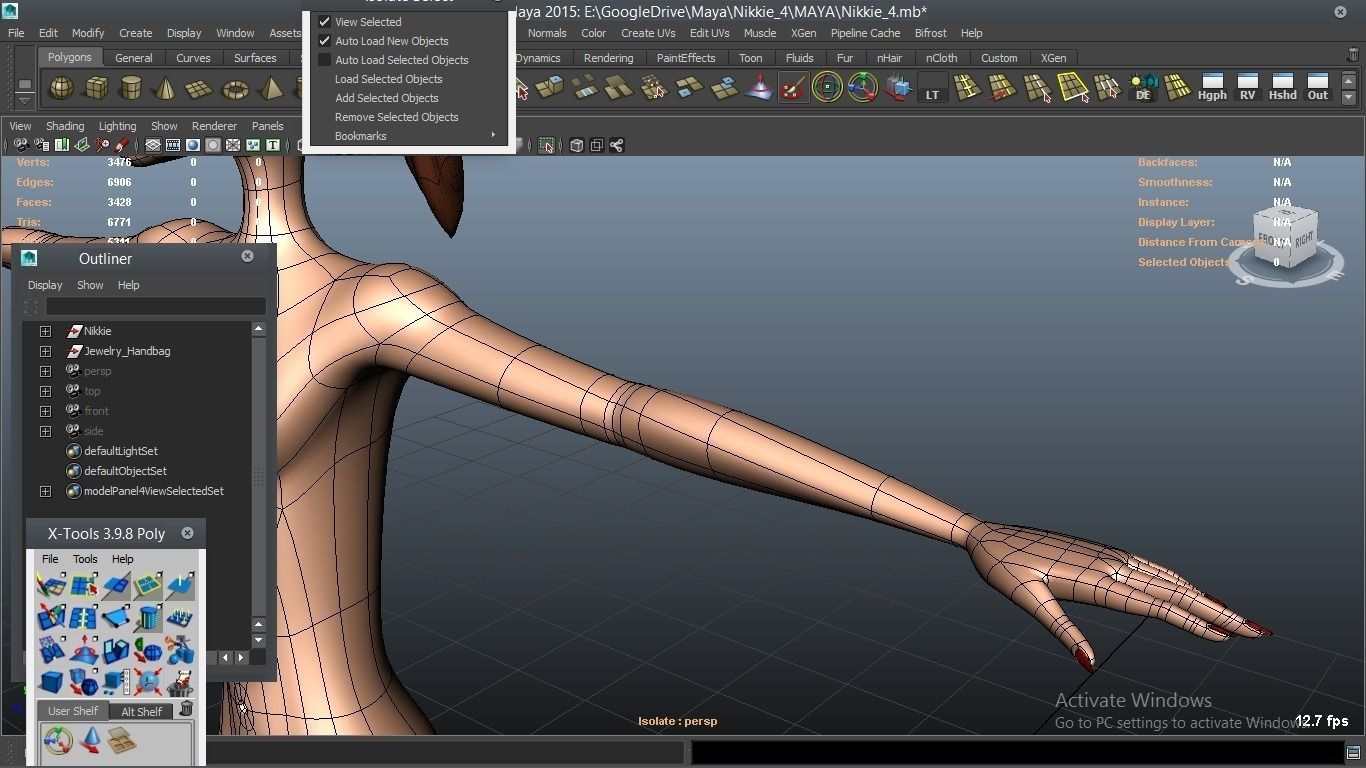This screenshot has height=768, width=1366.
Task: Select the Sculpt Geometry brush shelf icon
Action: click(x=793, y=89)
